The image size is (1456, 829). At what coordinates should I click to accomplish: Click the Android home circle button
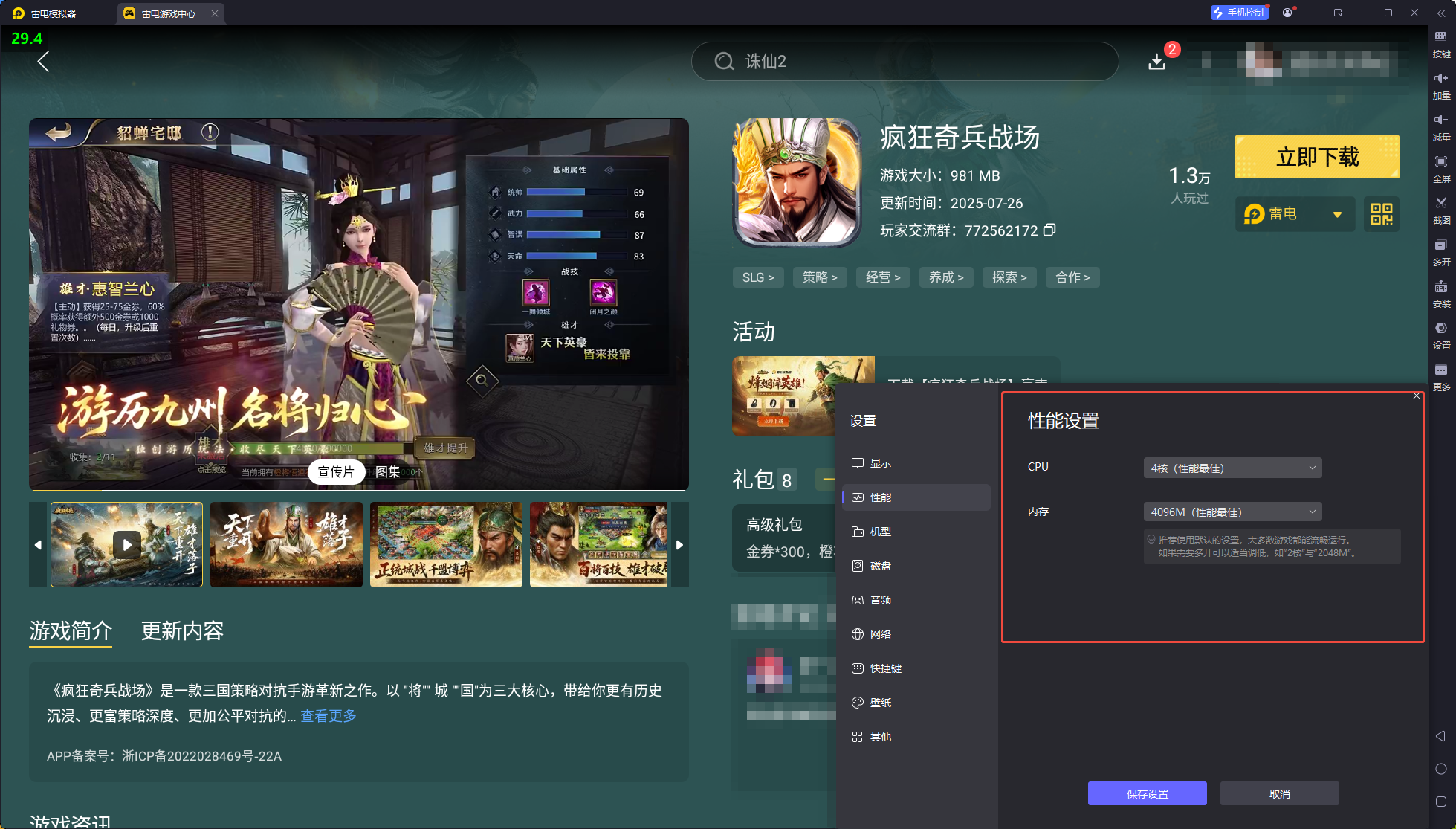point(1440,769)
